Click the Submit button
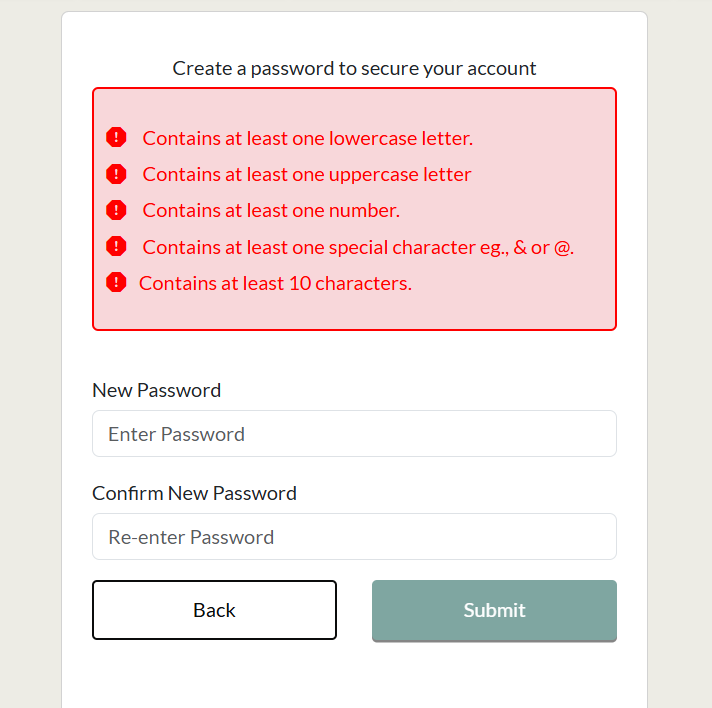The image size is (712, 708). (494, 610)
